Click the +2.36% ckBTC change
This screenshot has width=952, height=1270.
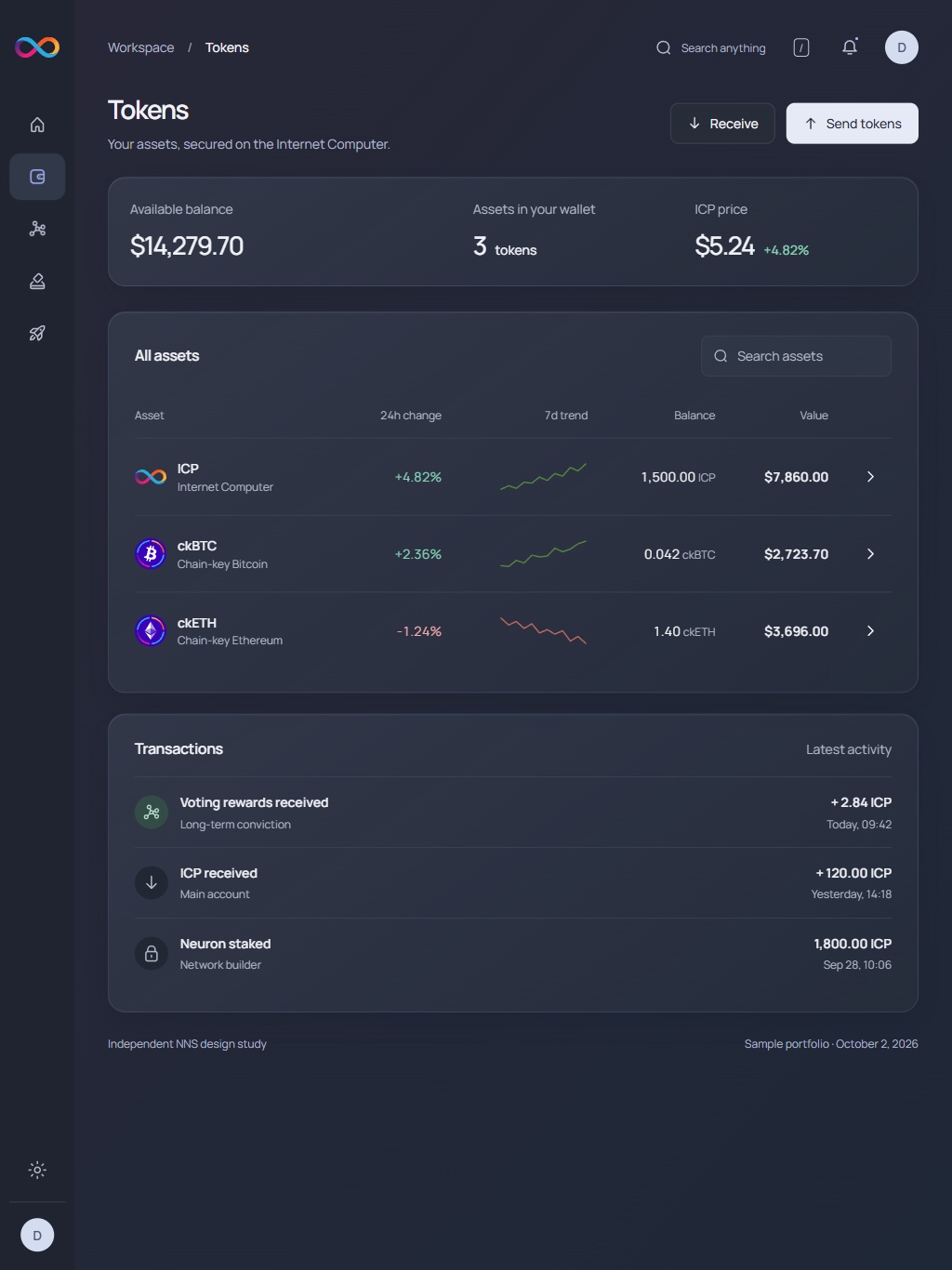tap(418, 554)
